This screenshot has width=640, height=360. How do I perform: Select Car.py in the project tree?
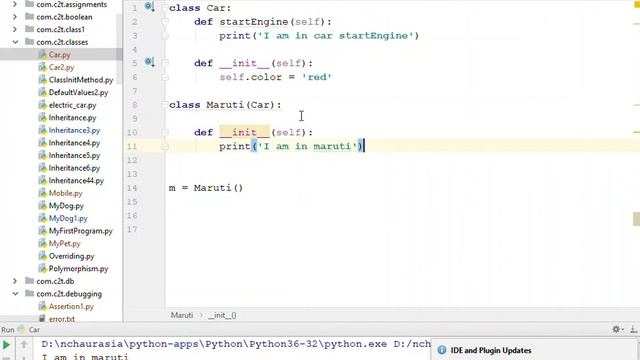61,55
